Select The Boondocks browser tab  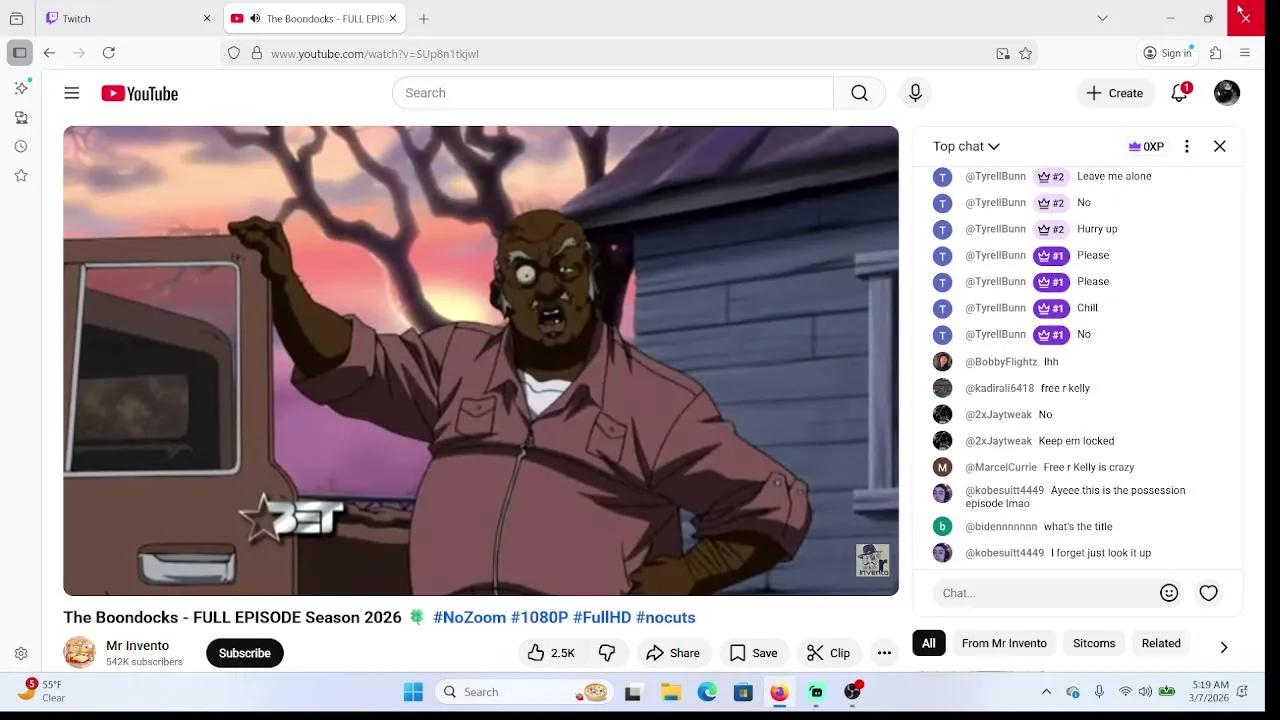click(x=313, y=18)
